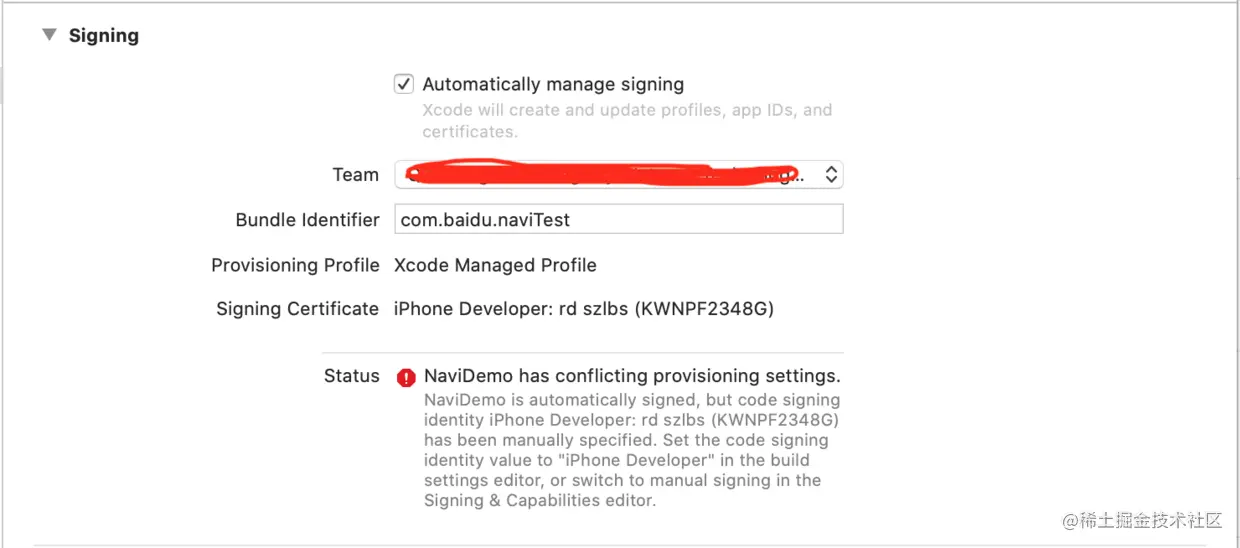Click the Signing section header title
Viewport: 1240px width, 548px height.
pos(103,36)
